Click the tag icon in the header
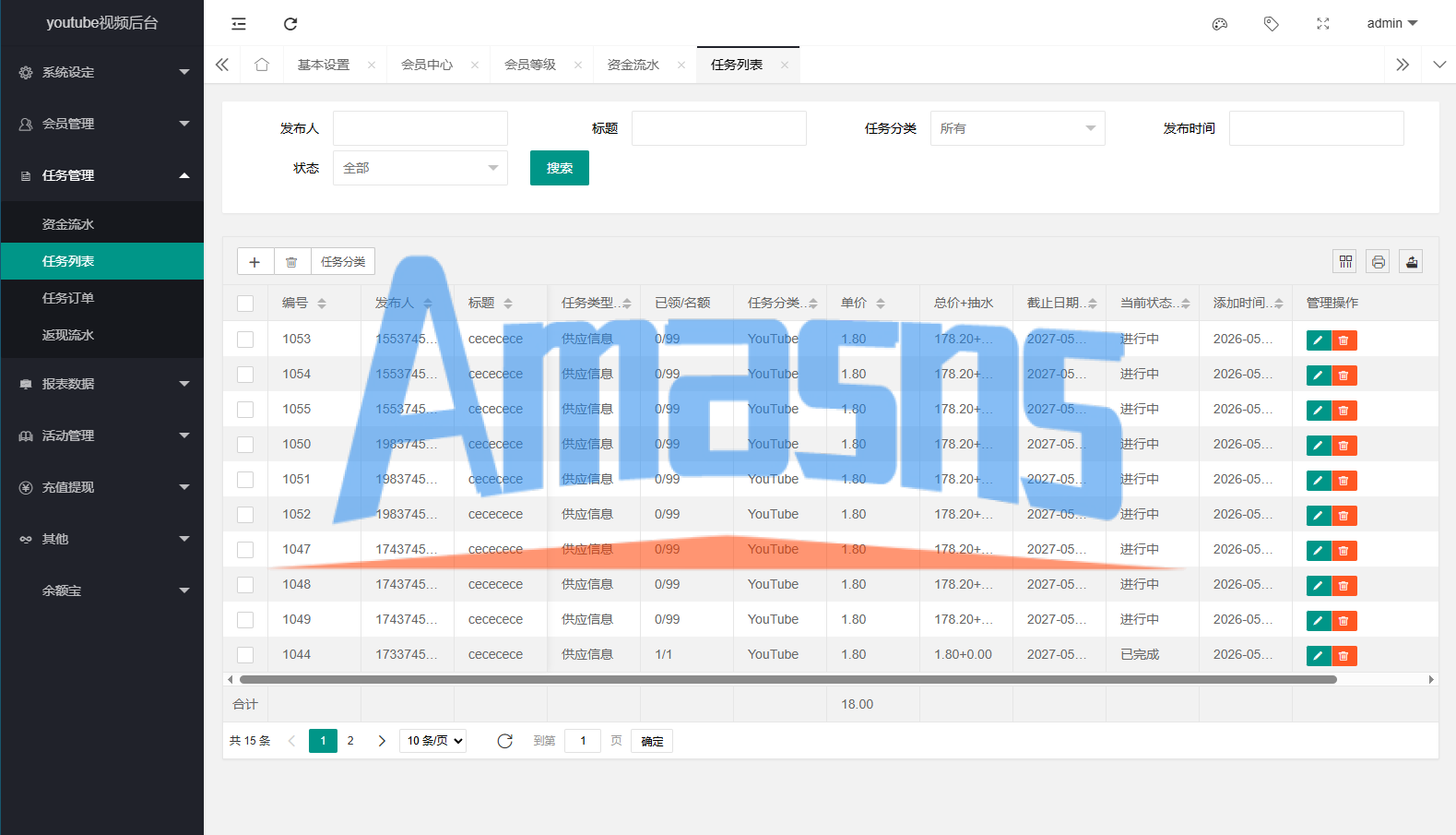This screenshot has height=835, width=1456. 1272,24
